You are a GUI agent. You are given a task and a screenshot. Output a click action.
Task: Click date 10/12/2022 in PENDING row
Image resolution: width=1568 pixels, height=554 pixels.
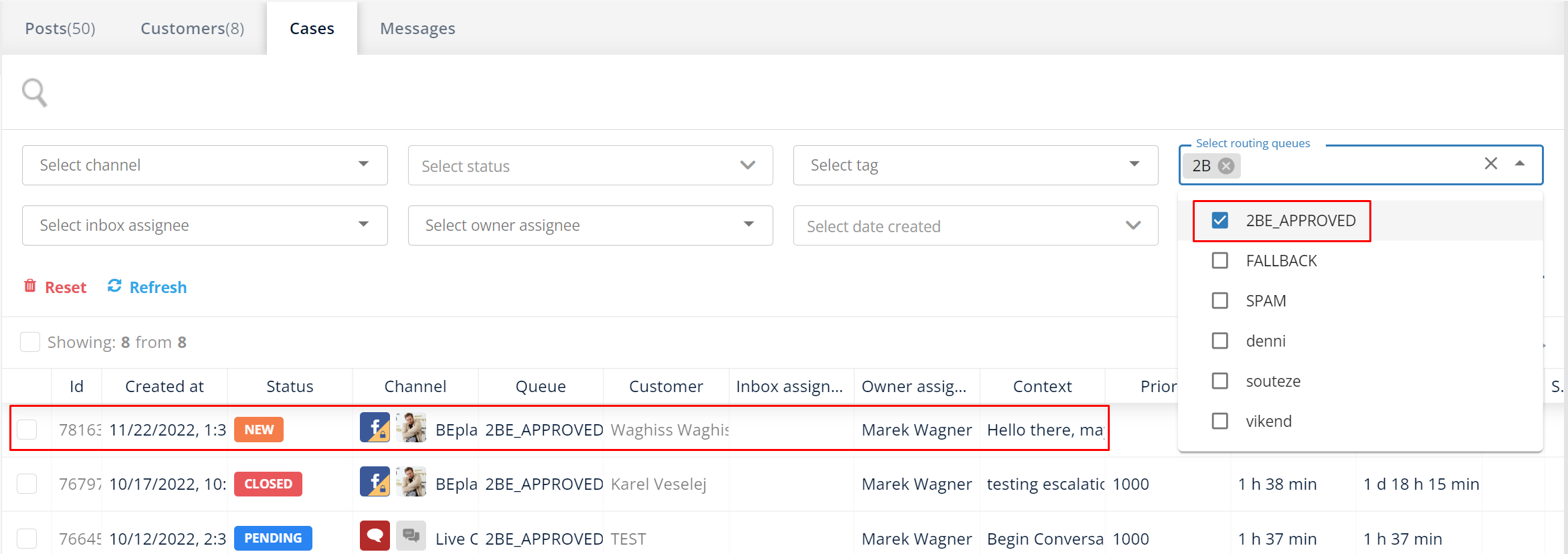tap(167, 539)
